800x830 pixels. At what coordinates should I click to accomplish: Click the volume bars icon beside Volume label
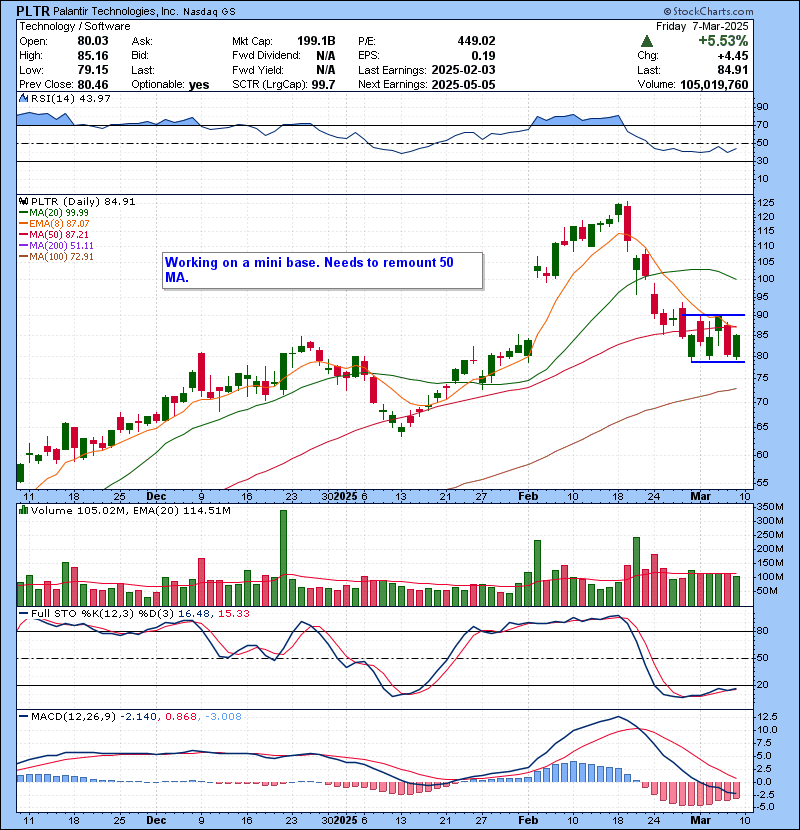(x=23, y=511)
